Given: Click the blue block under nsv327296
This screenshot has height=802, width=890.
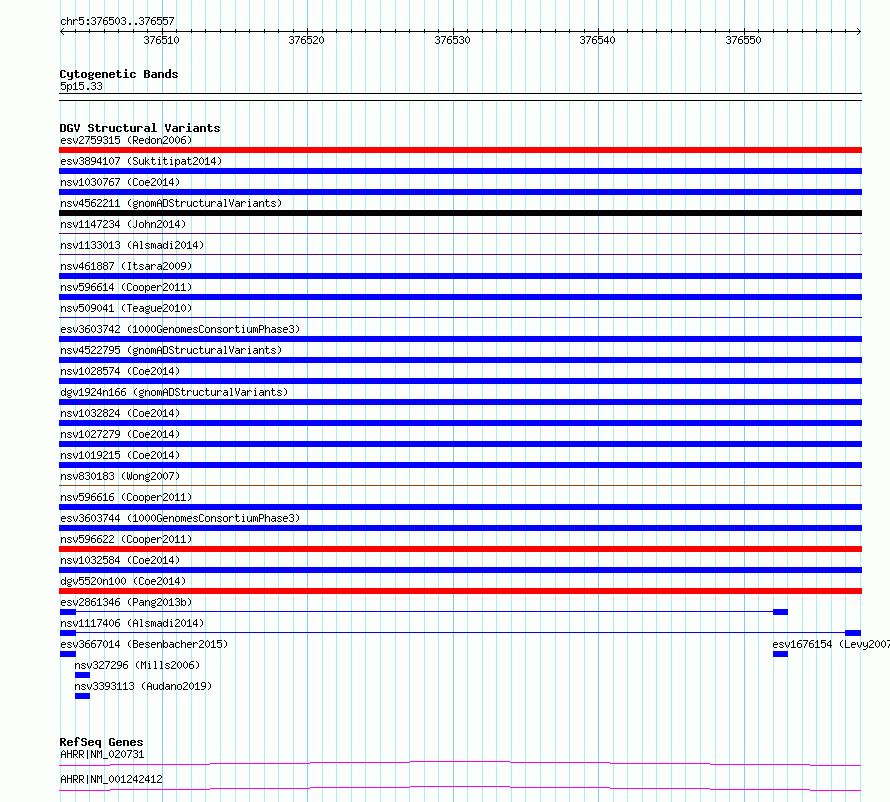Looking at the screenshot, I should (82, 675).
